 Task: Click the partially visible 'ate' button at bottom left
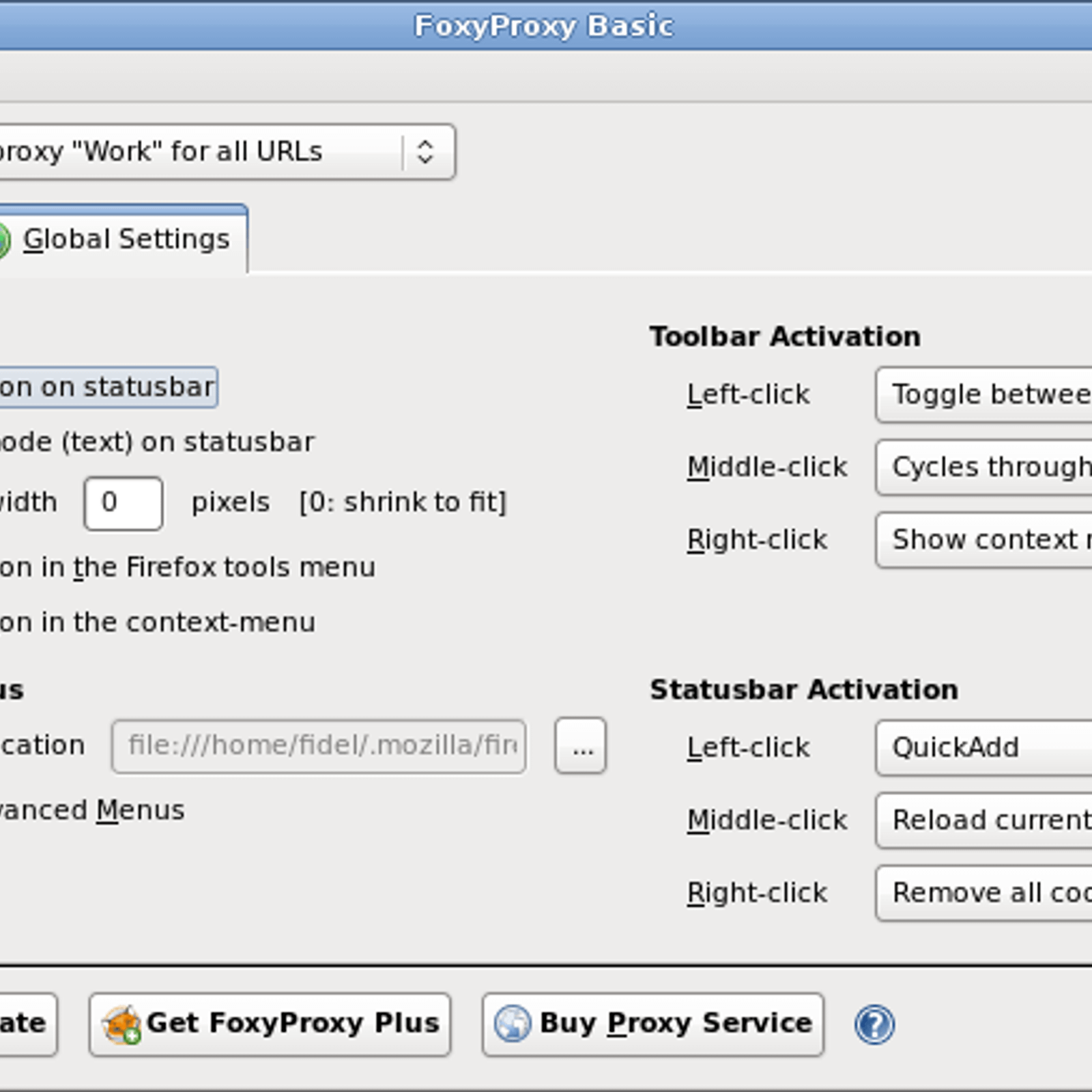[27, 1024]
